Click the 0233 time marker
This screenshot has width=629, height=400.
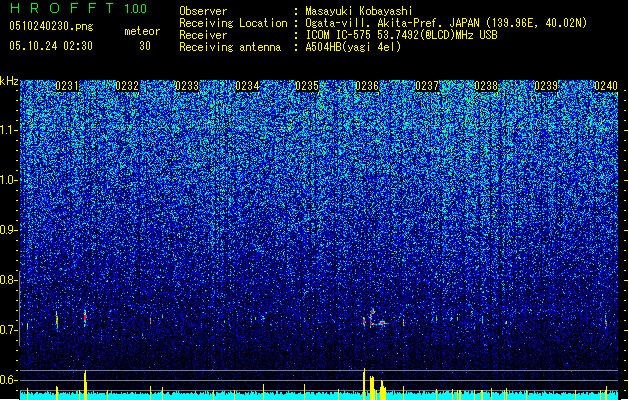click(187, 86)
